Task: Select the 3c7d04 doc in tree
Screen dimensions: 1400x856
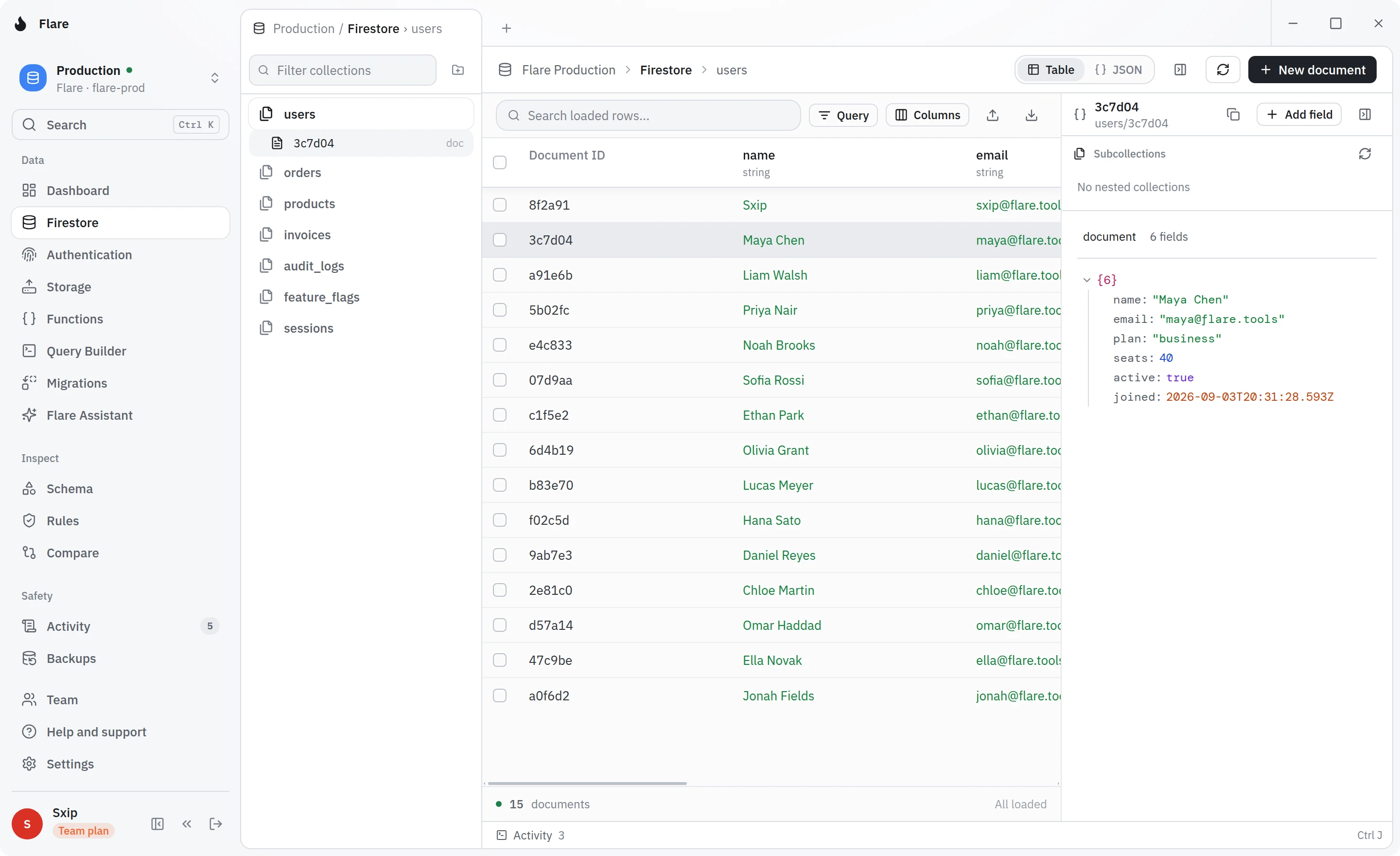Action: click(x=361, y=143)
